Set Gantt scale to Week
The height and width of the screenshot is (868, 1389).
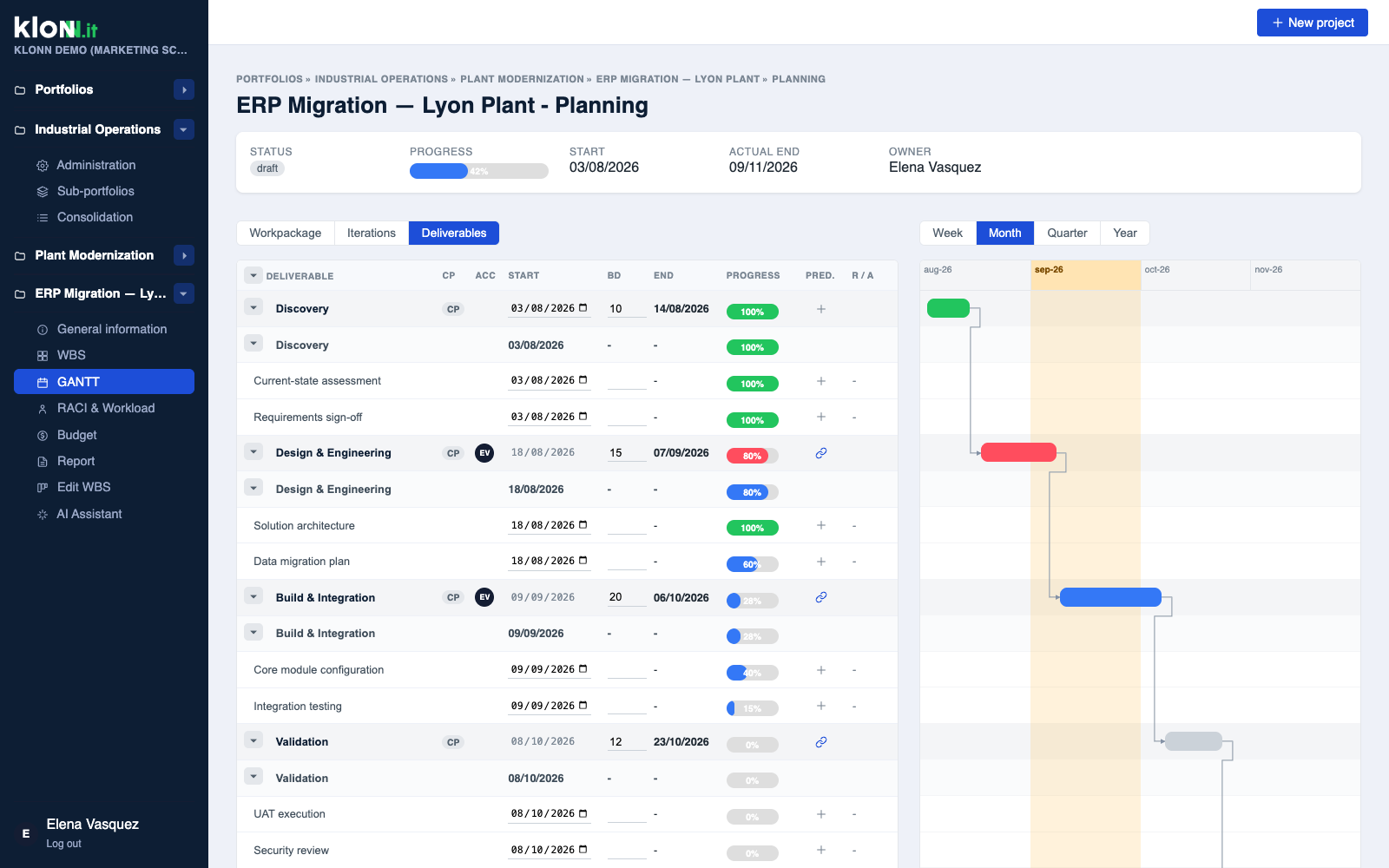coord(948,233)
